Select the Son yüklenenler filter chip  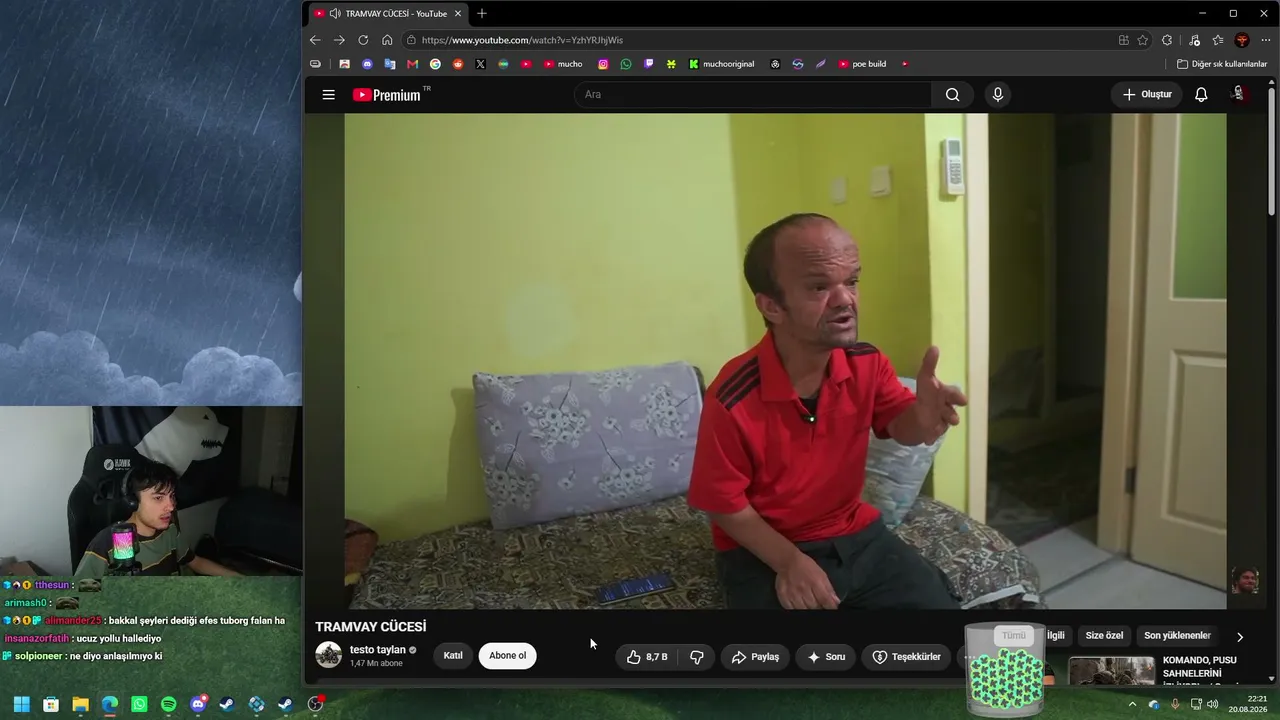click(1177, 636)
